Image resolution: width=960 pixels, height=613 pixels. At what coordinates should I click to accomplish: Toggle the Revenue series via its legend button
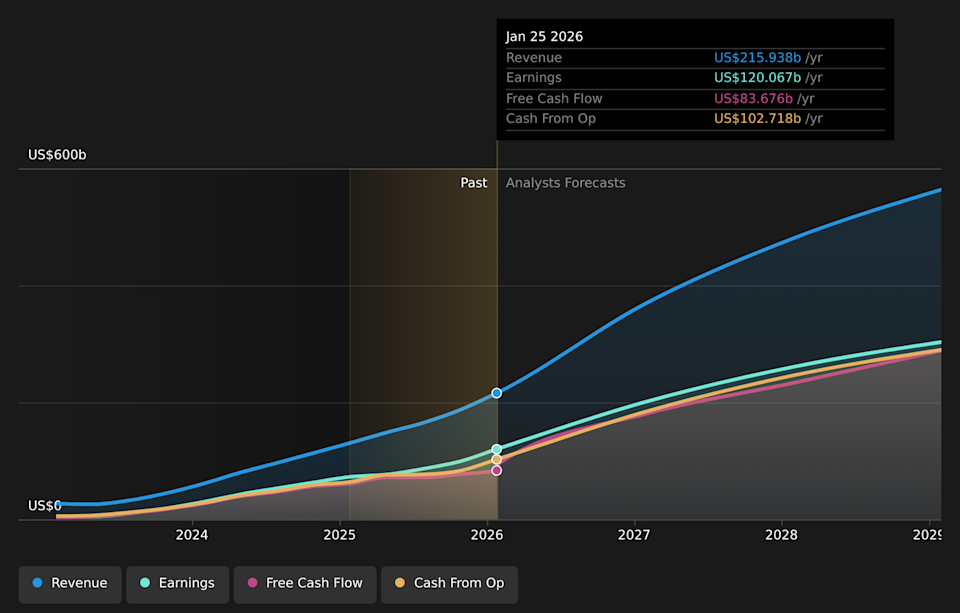tap(69, 583)
